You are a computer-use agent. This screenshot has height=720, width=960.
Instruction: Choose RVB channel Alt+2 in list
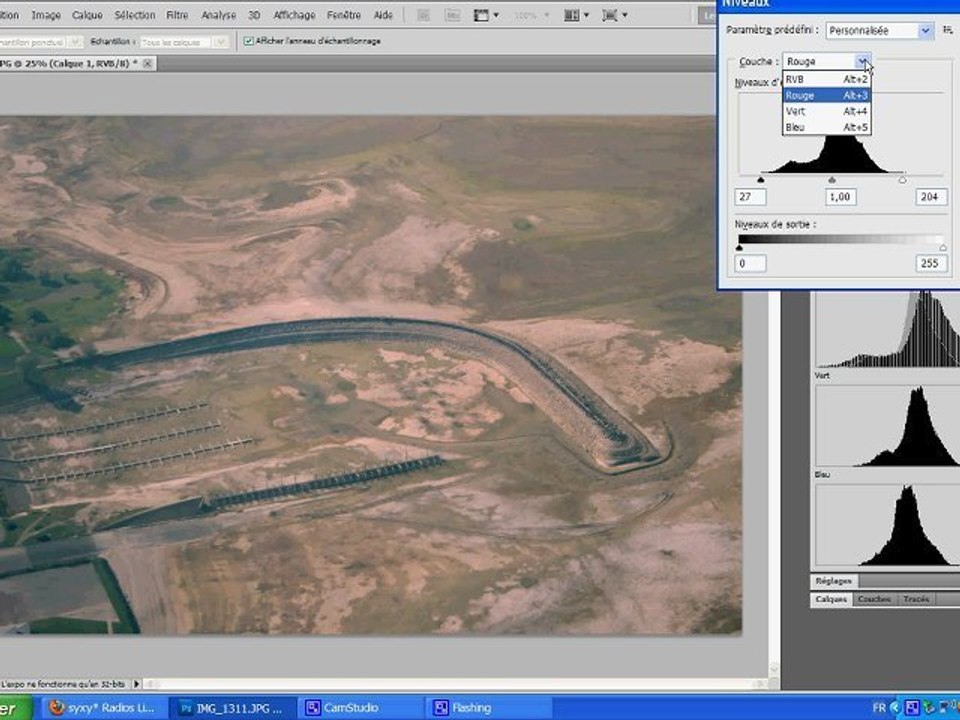(827, 79)
